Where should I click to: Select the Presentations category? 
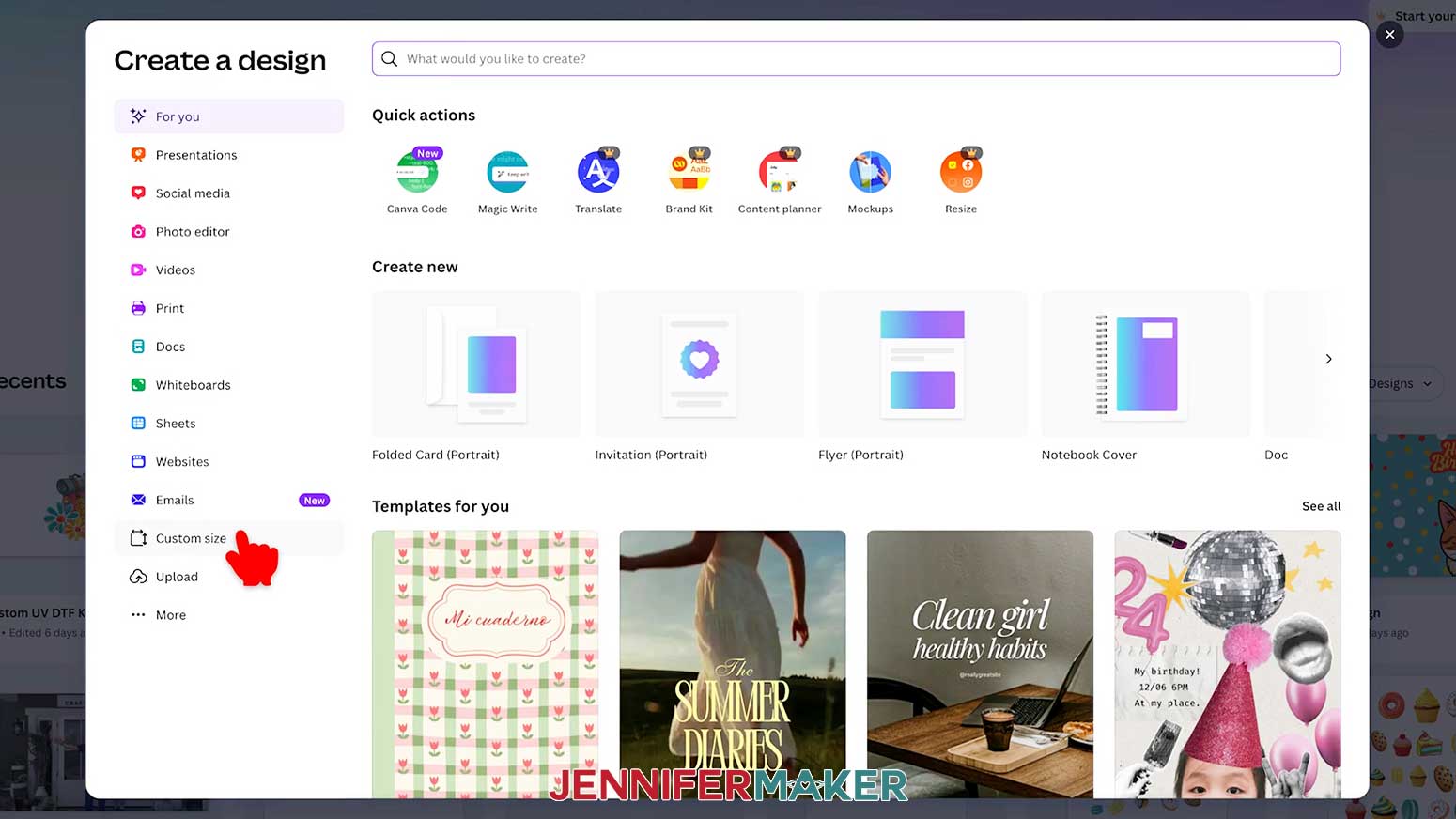pyautogui.click(x=229, y=155)
